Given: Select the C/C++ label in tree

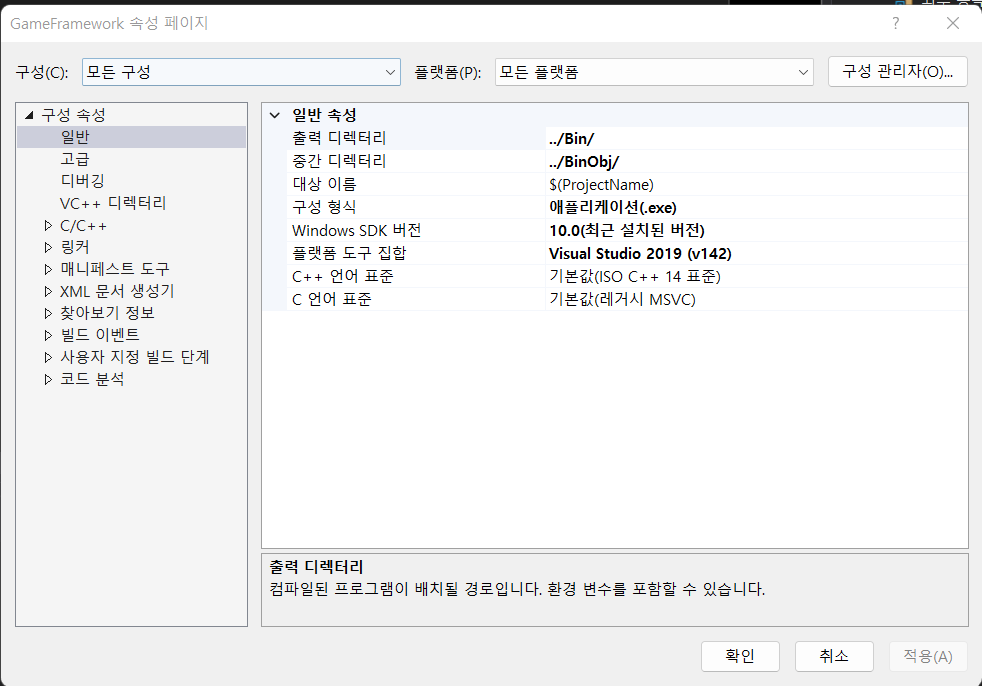Looking at the screenshot, I should tap(83, 226).
